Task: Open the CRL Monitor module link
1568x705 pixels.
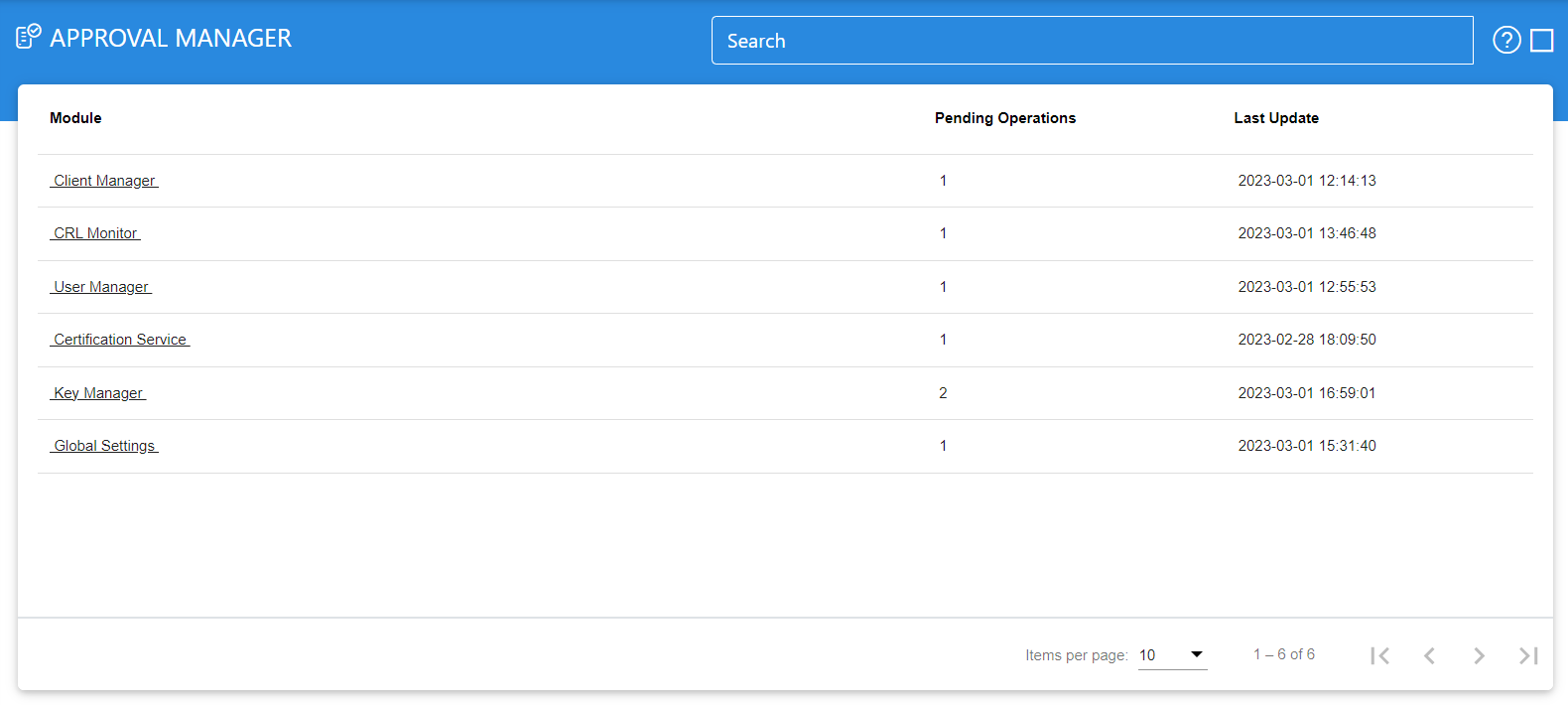Action: tap(95, 233)
